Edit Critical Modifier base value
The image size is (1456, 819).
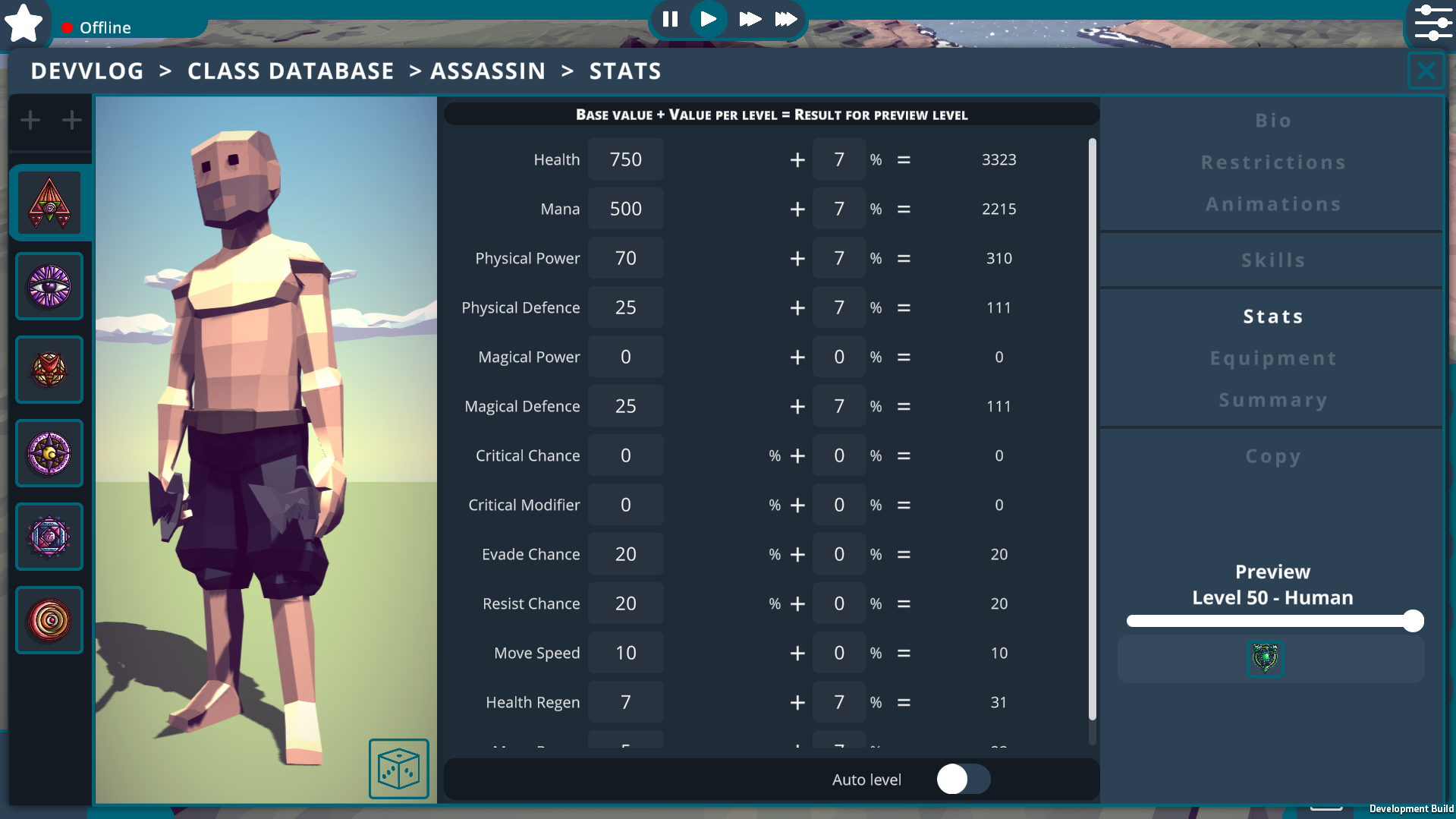click(x=626, y=505)
